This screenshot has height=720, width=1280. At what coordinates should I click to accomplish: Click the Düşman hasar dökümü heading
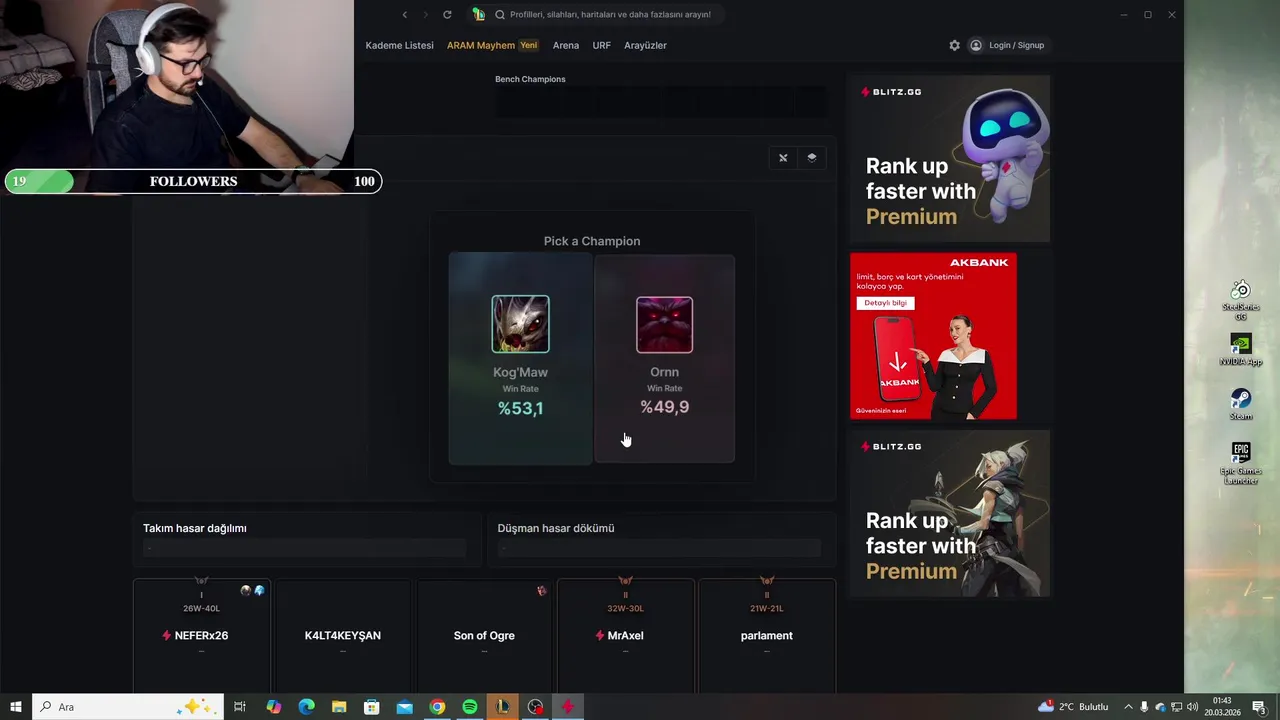click(x=556, y=528)
